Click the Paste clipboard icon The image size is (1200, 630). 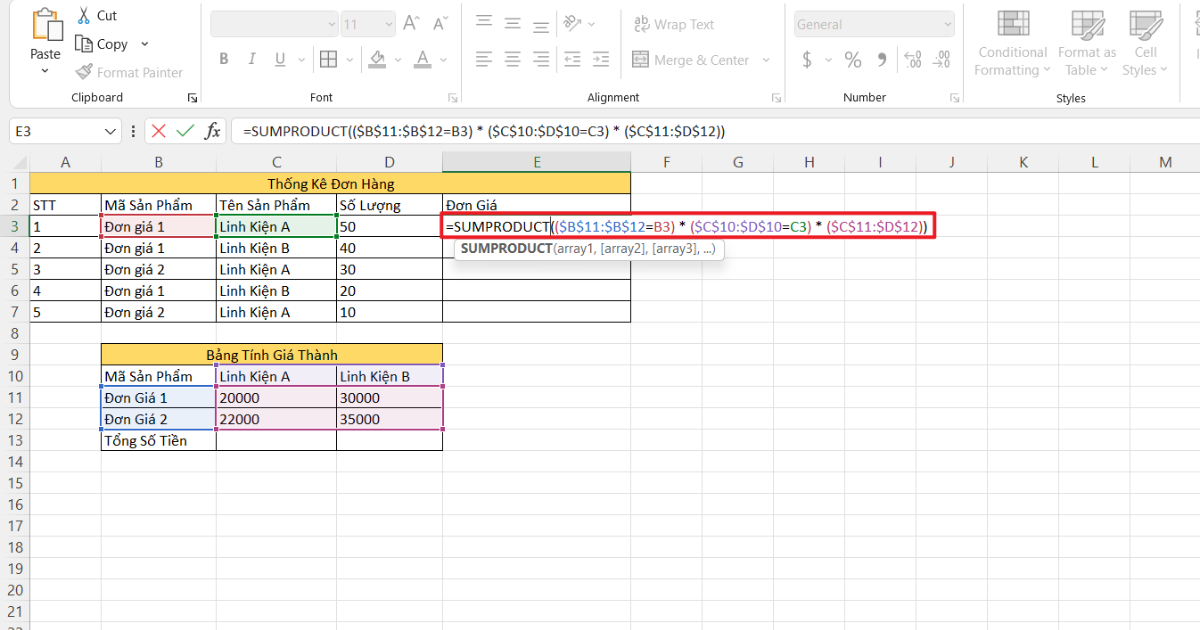click(45, 25)
